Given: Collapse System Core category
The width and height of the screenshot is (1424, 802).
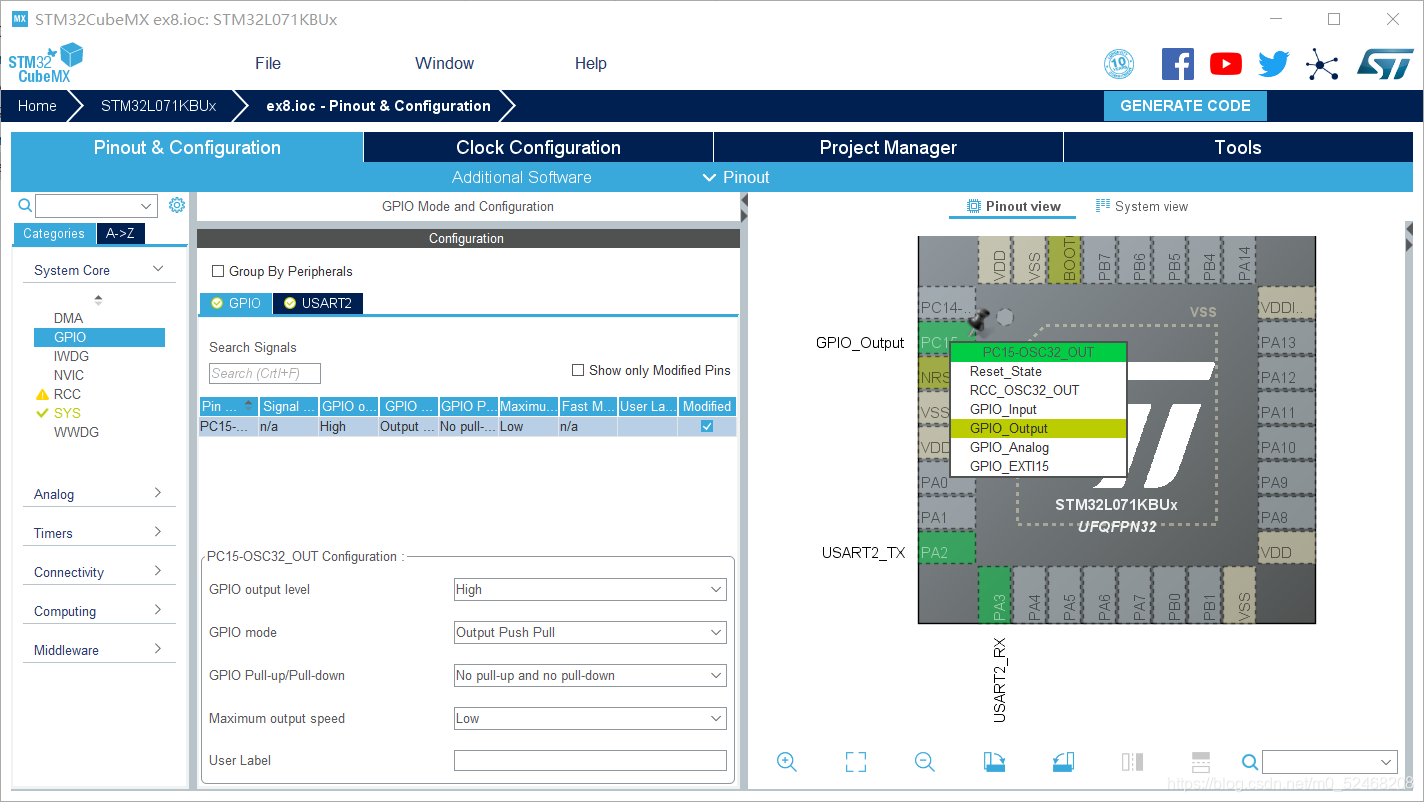Looking at the screenshot, I should [99, 270].
